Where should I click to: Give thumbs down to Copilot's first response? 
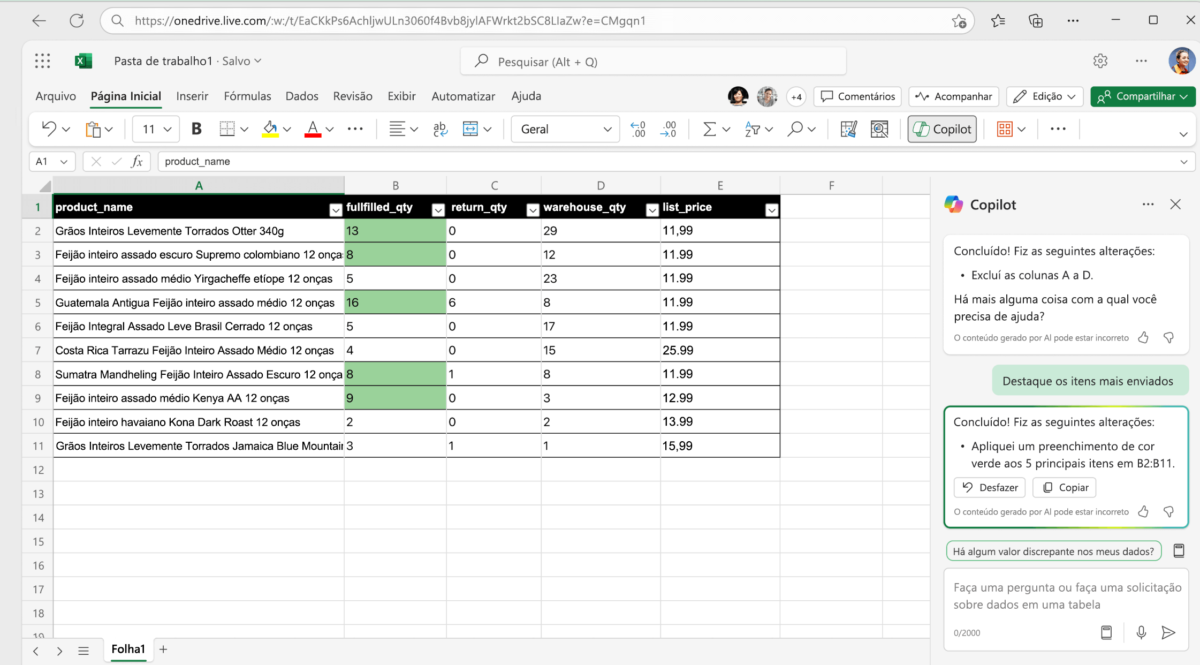click(1168, 338)
